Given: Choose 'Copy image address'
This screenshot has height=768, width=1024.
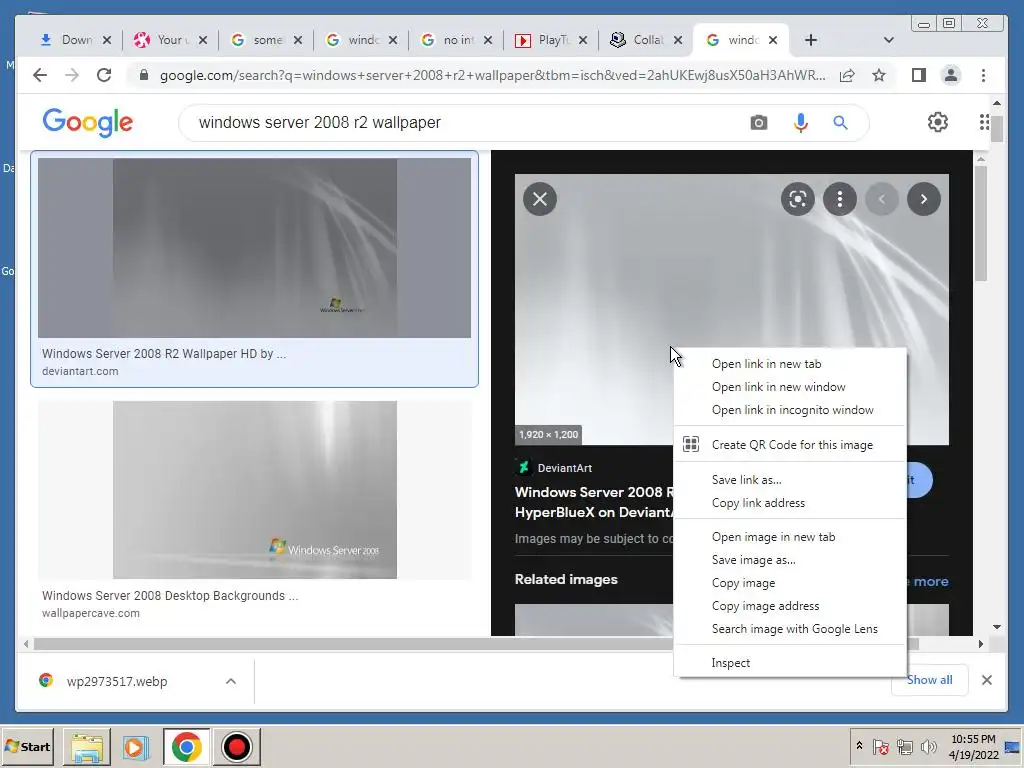Looking at the screenshot, I should 790,606.
